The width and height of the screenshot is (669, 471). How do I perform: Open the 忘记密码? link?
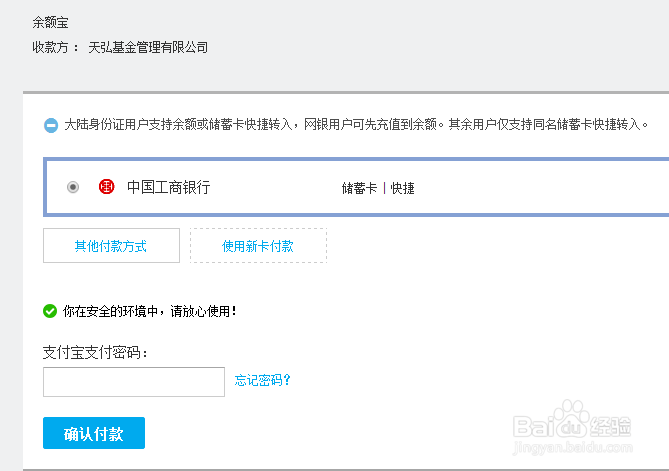[263, 380]
